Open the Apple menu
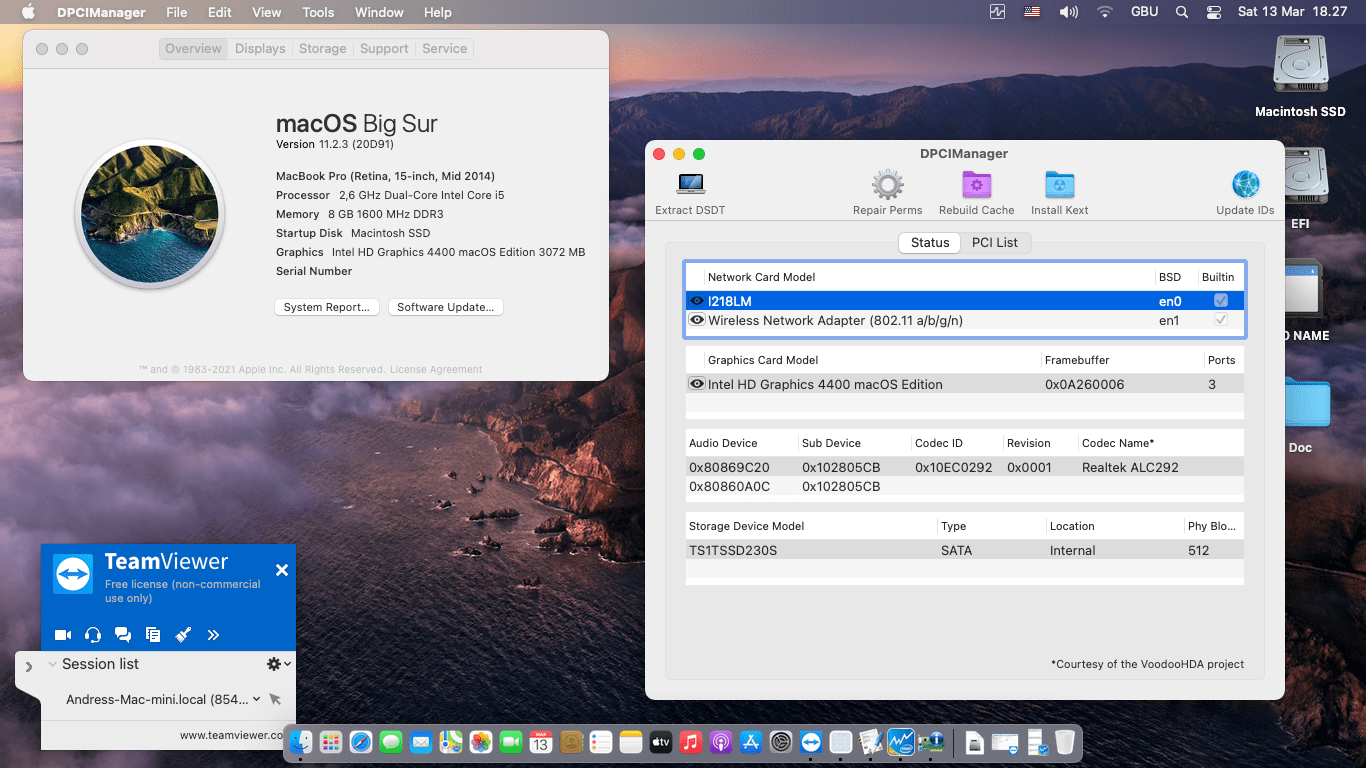 (x=28, y=12)
